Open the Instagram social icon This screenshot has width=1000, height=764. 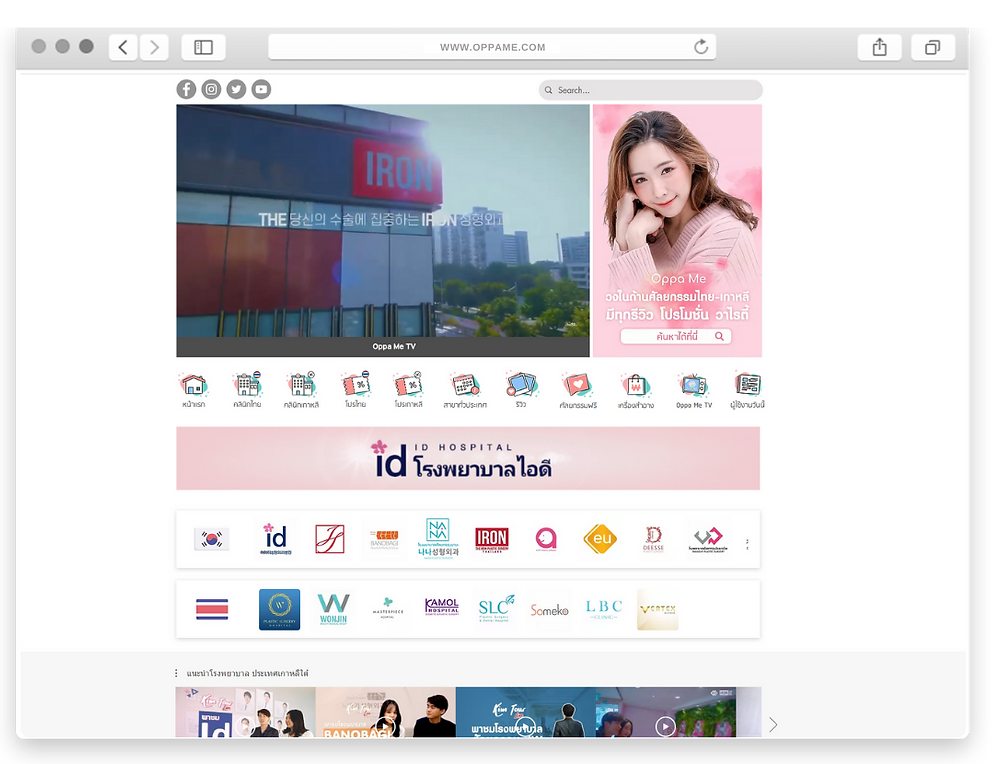click(211, 89)
